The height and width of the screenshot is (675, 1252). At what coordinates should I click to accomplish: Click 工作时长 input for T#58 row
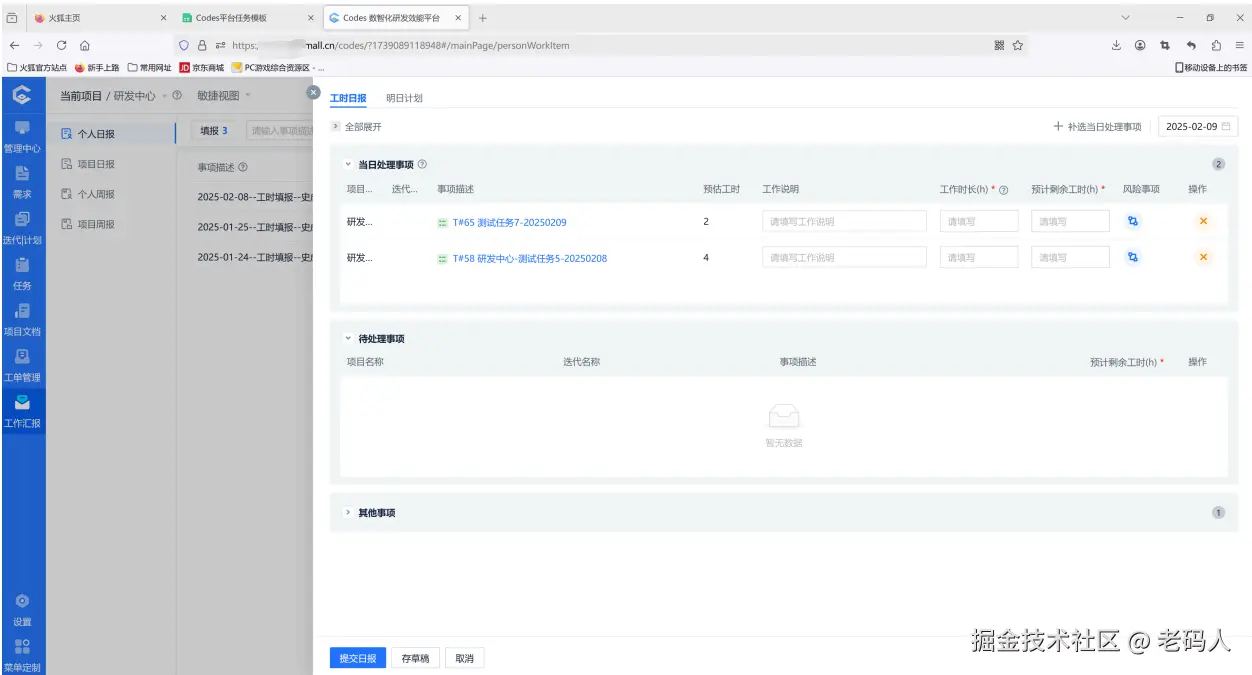tap(979, 257)
